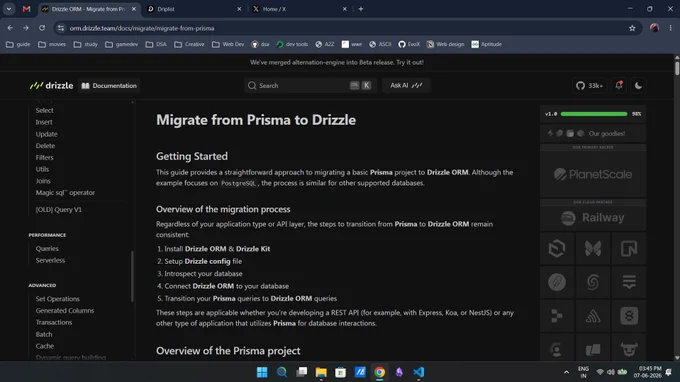Open File Explorer from taskbar

click(x=321, y=372)
